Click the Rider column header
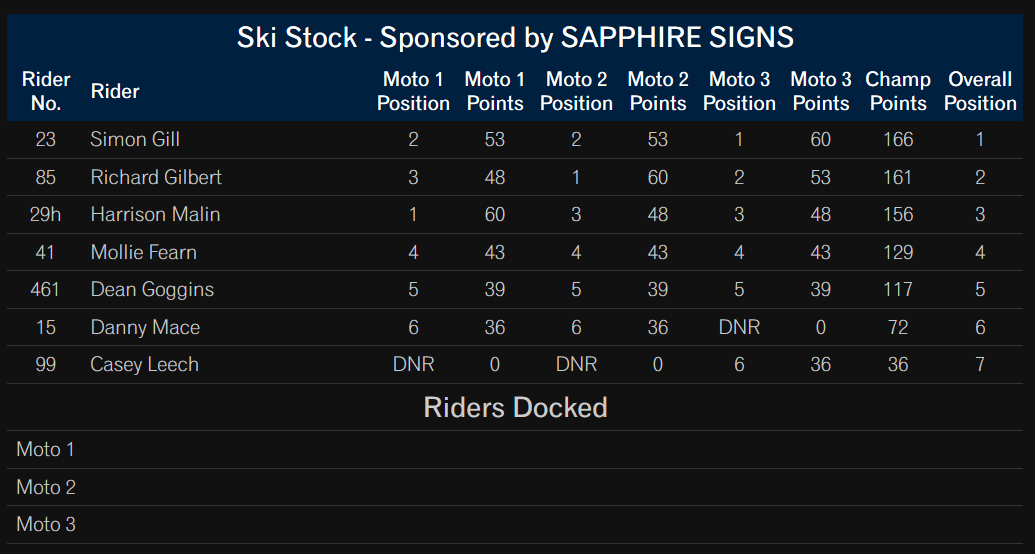The height and width of the screenshot is (554, 1035). point(115,91)
